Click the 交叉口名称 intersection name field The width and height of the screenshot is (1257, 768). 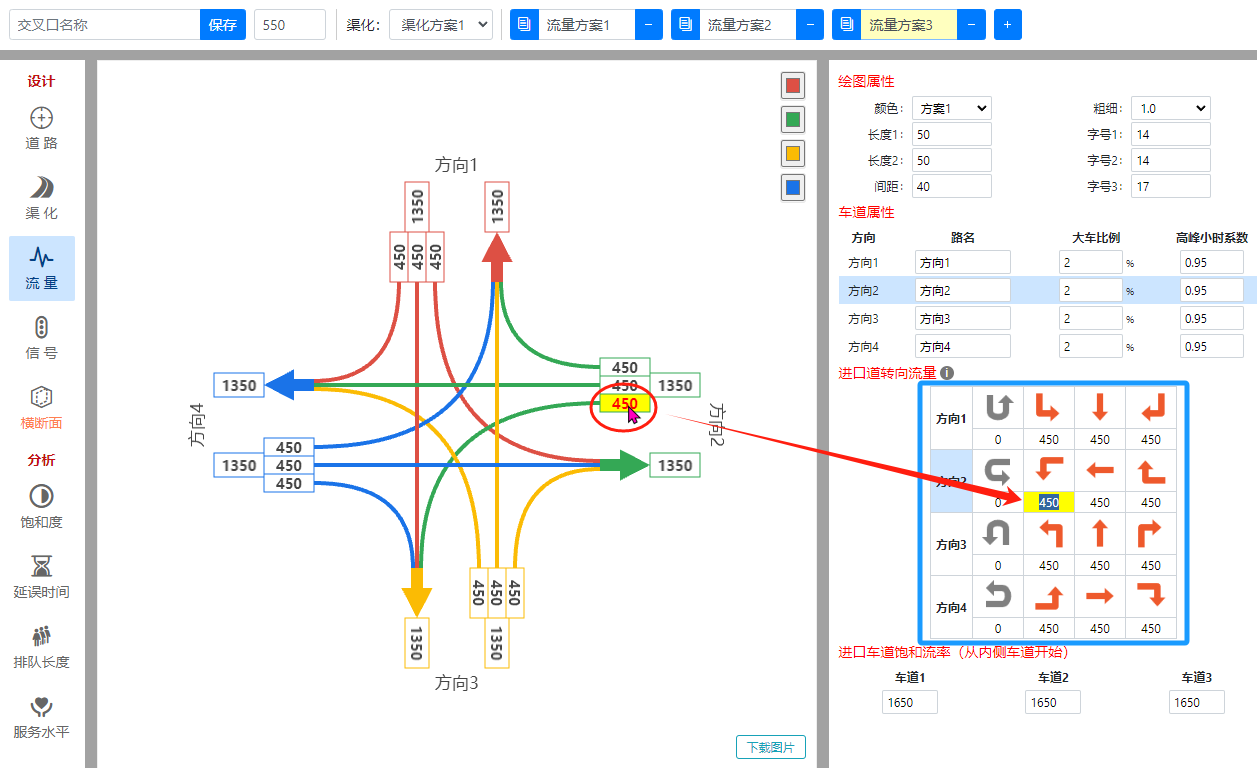coord(105,25)
